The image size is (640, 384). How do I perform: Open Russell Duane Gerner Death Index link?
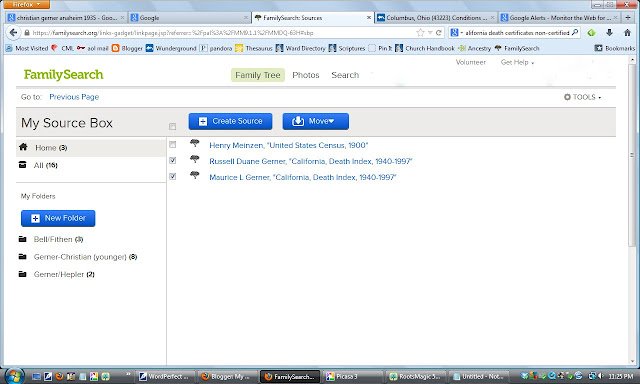[311, 161]
